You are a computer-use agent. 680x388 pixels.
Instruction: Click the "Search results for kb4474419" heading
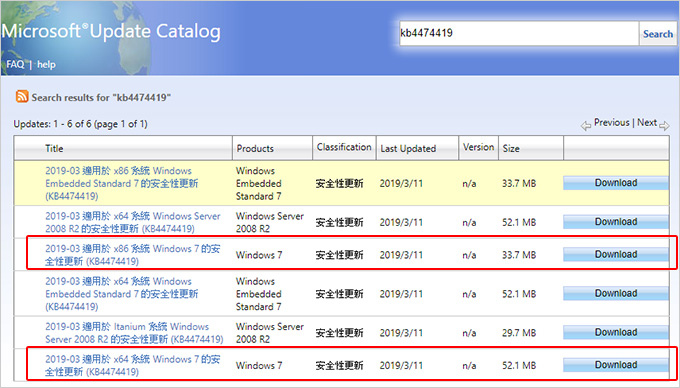101,98
